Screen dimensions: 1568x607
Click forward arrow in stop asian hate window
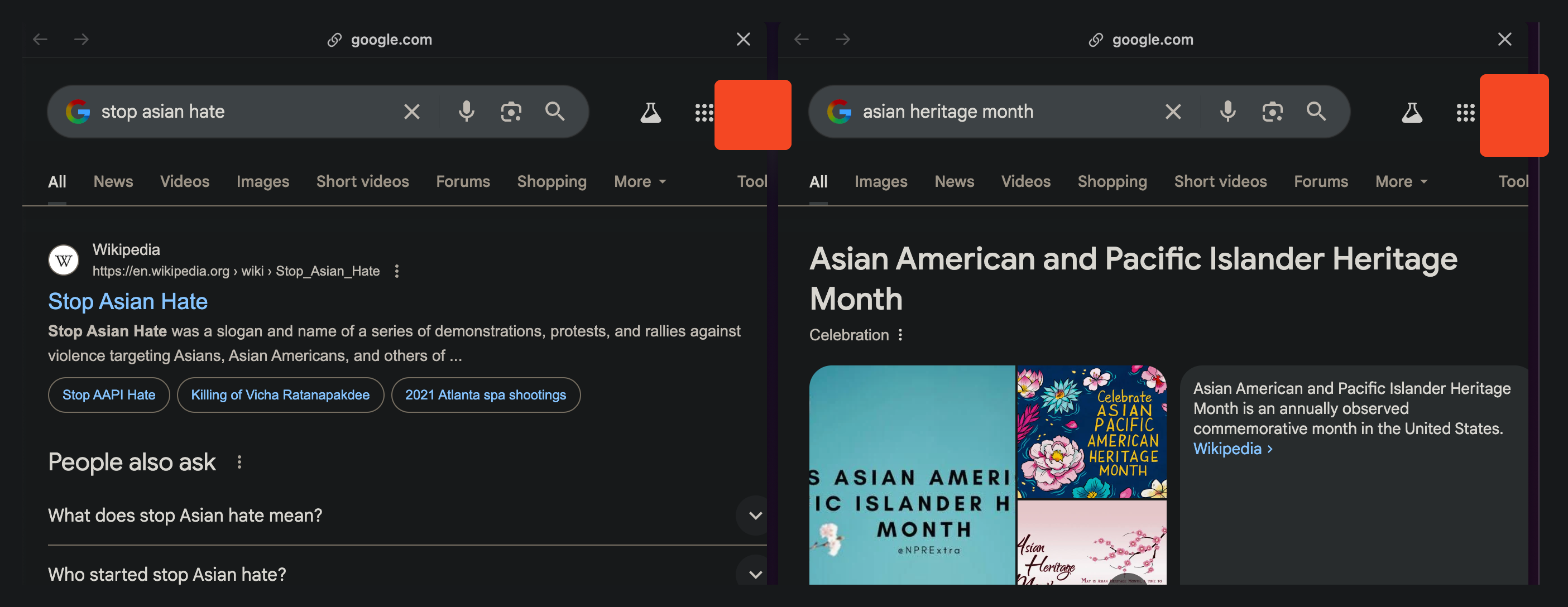[x=81, y=40]
